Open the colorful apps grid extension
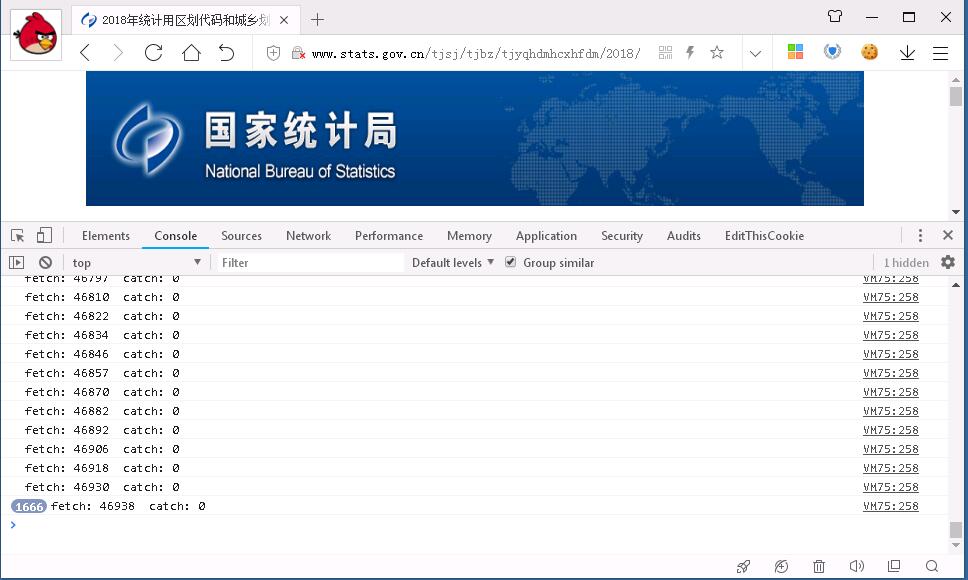This screenshot has width=968, height=580. coord(795,52)
